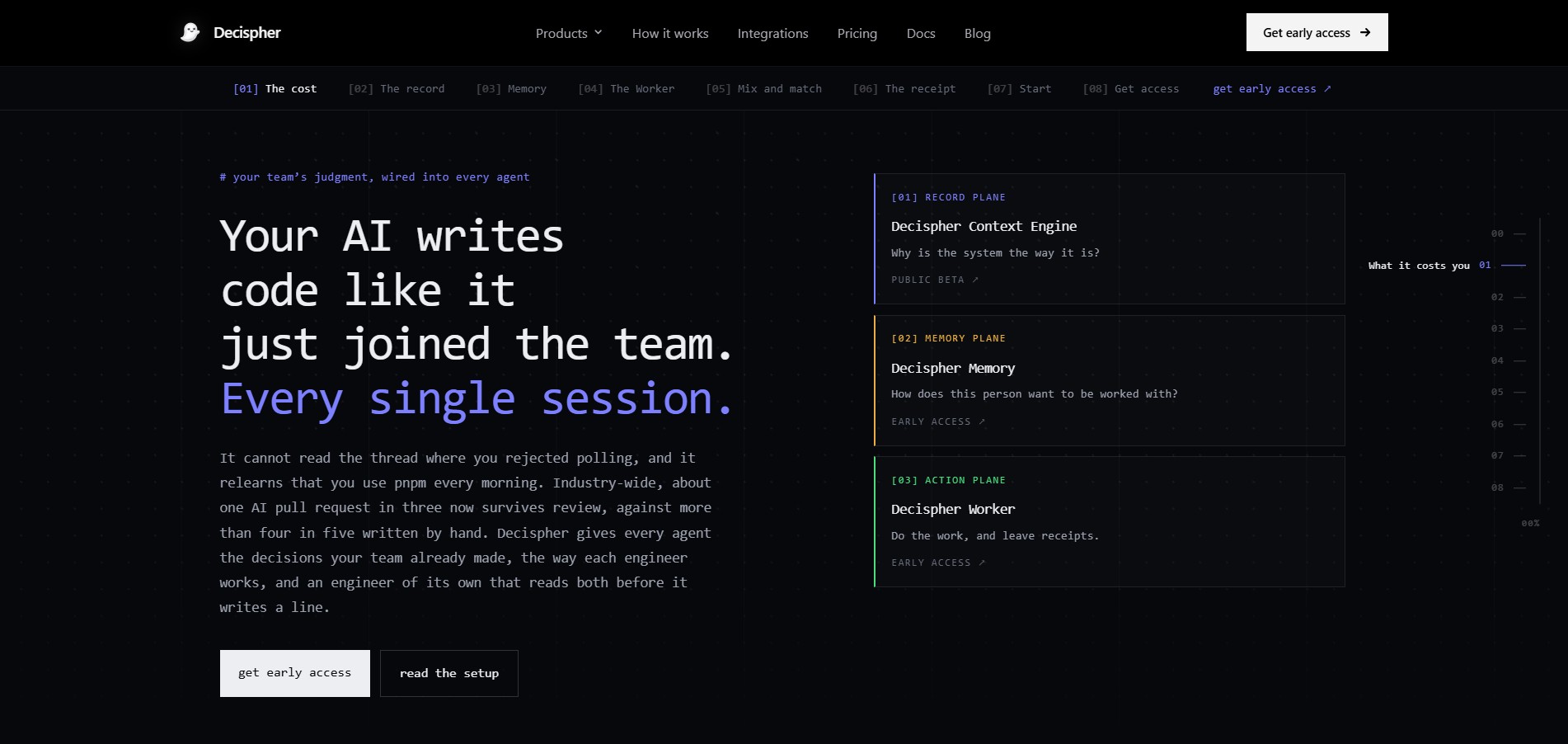Click the Decispher wordmark in the header

[x=246, y=33]
